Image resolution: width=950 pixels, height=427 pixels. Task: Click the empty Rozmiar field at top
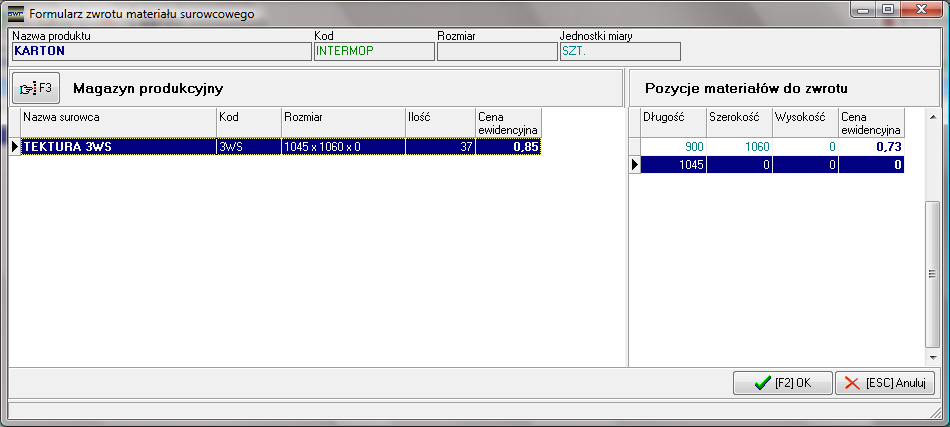tap(496, 52)
